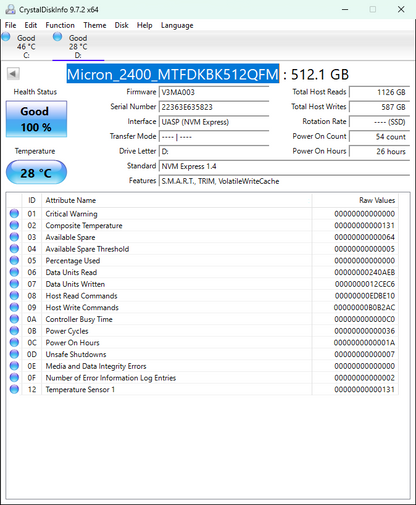Select the Data Units Read attribute name
416x505 pixels.
[71, 272]
